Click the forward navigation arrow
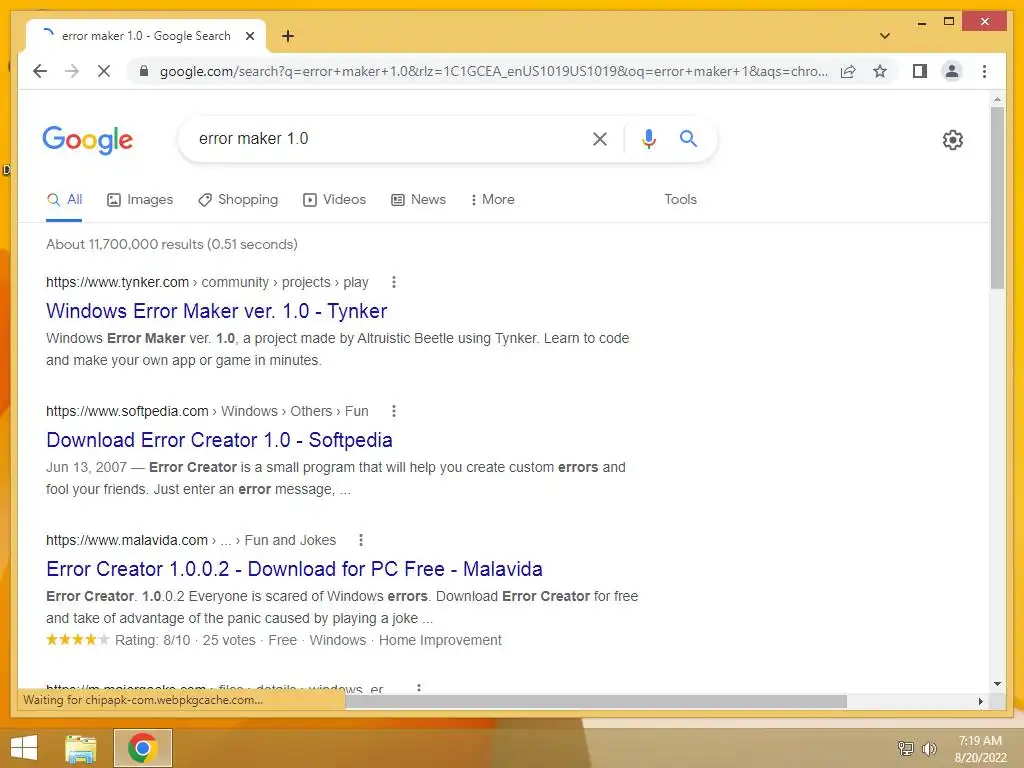The image size is (1024, 768). click(72, 71)
